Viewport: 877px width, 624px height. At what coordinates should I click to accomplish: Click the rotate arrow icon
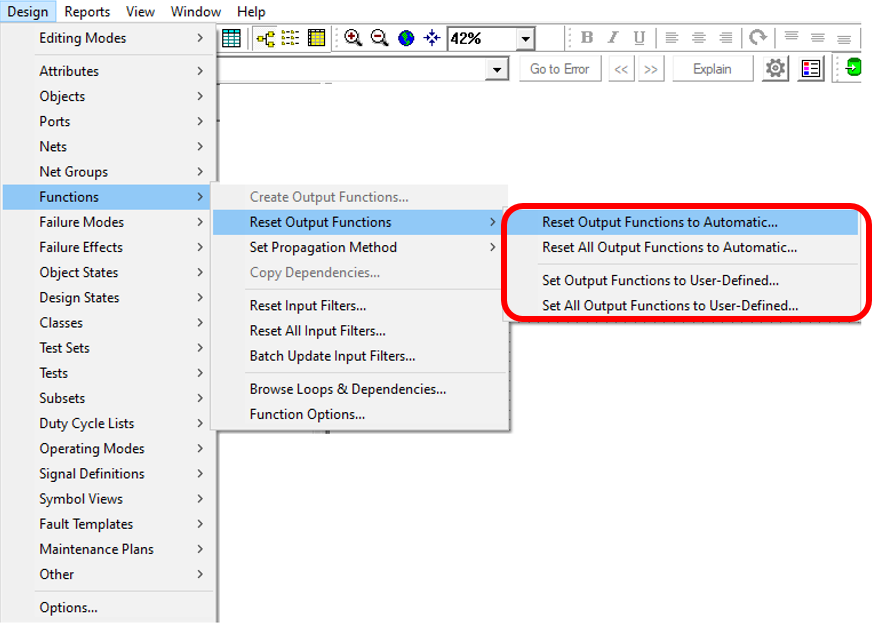click(x=758, y=37)
